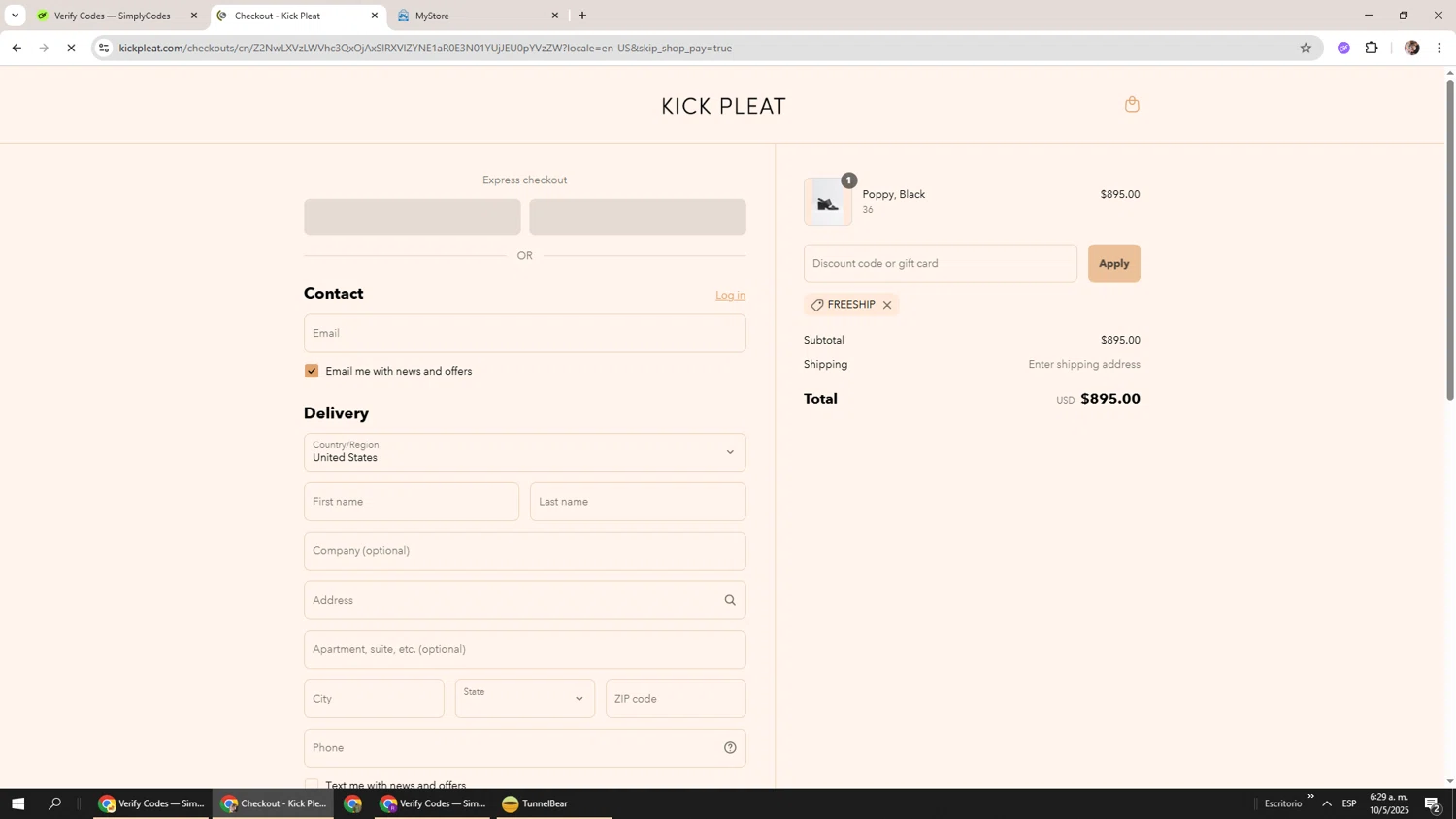
Task: Open the browser extensions puzzle icon
Action: point(1372,48)
